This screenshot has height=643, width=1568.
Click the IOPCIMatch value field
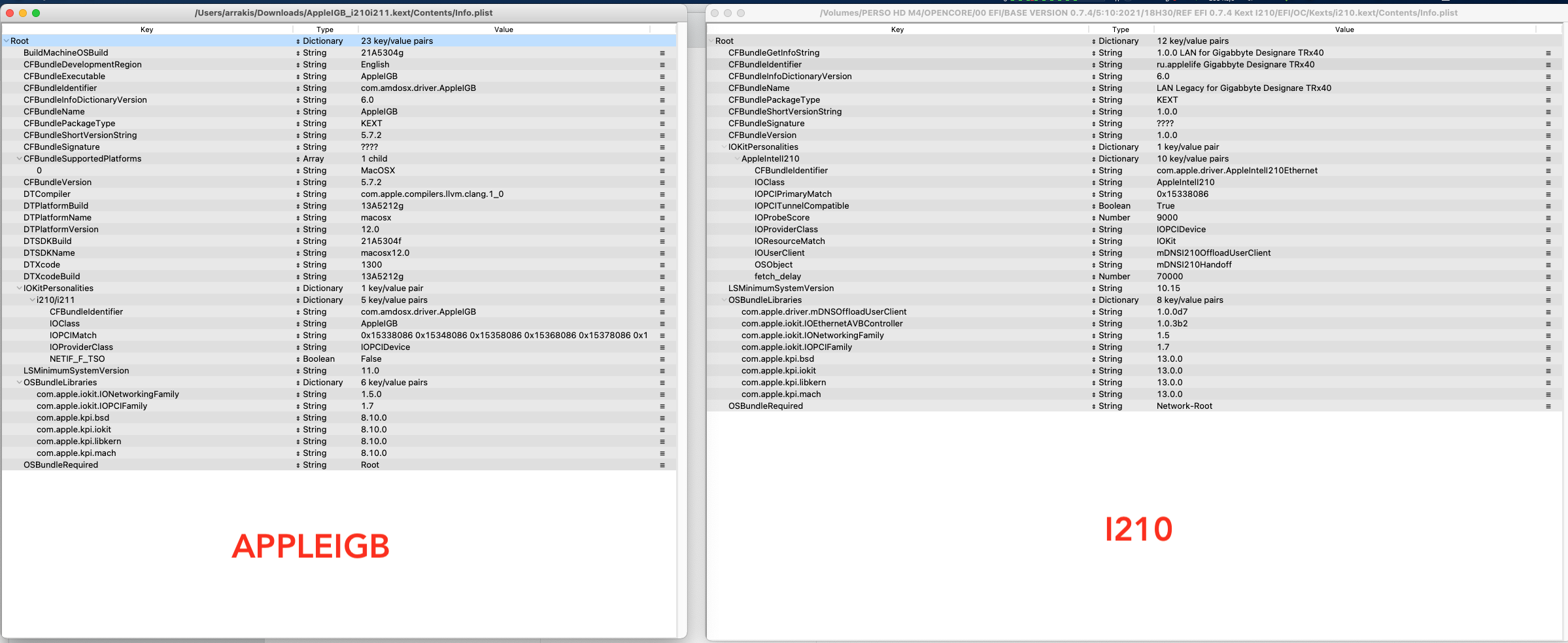pos(503,336)
